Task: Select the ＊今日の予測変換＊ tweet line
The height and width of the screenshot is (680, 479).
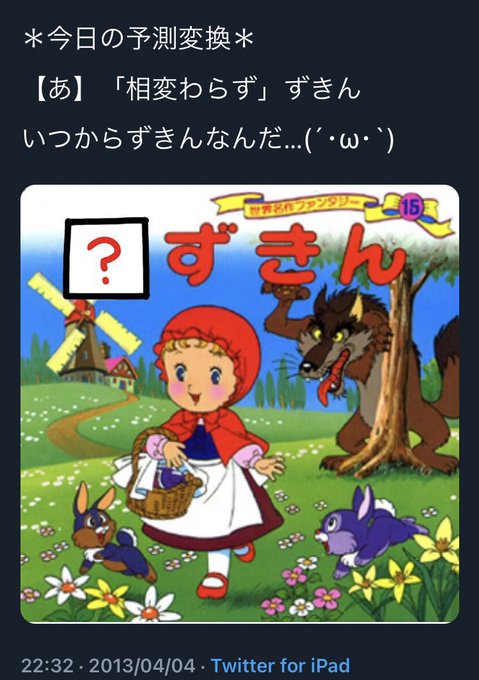Action: 139,41
